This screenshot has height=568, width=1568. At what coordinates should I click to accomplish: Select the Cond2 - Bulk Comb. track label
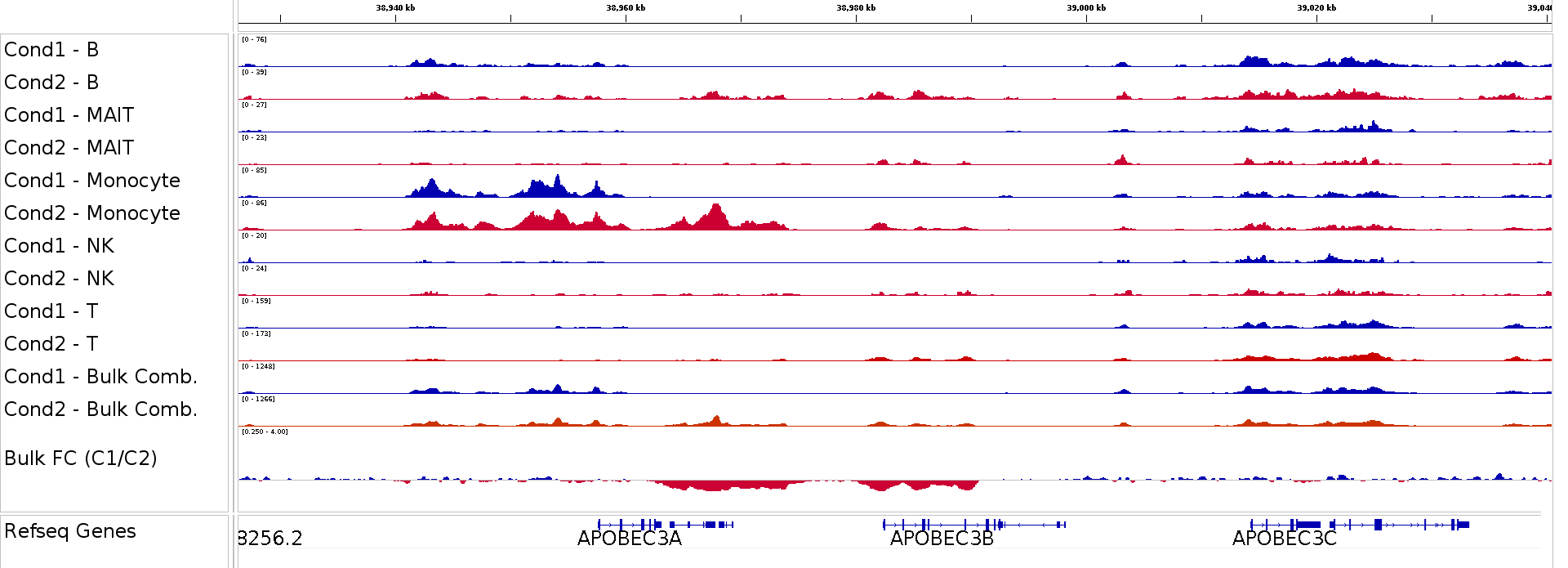(100, 409)
